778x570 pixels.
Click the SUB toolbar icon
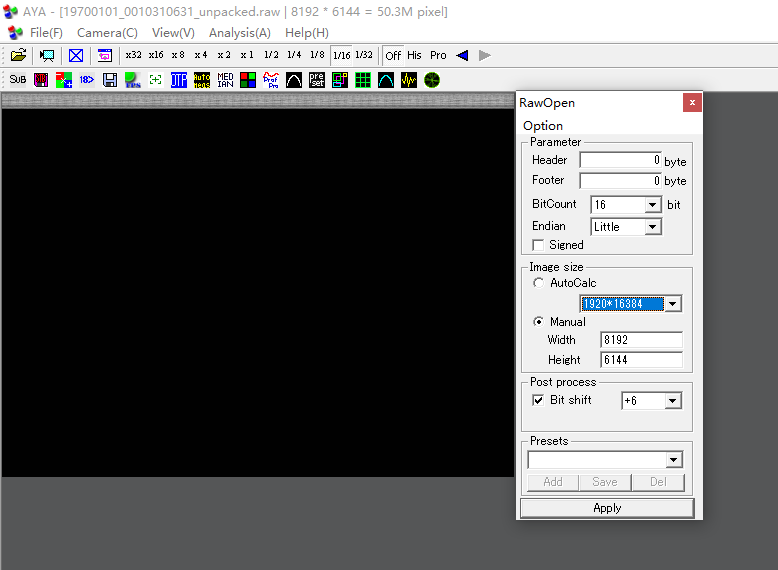pyautogui.click(x=18, y=80)
